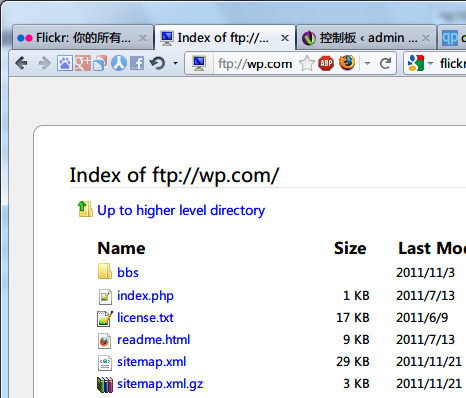Open Up to higher level directory link
Screen dimensions: 466x398
pyautogui.click(x=181, y=211)
